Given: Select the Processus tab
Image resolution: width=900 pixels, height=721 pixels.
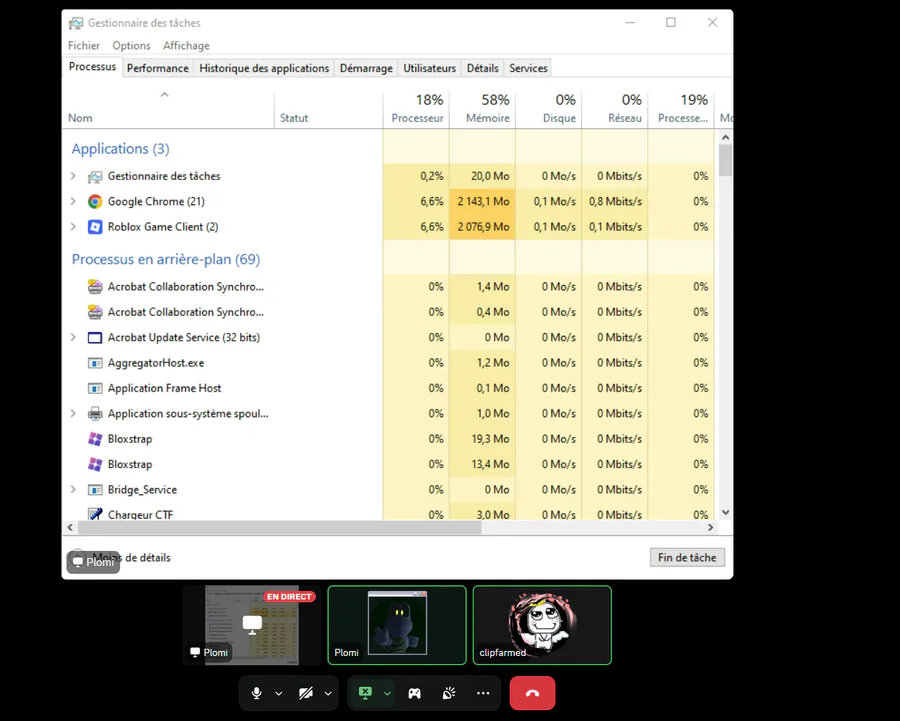Looking at the screenshot, I should (x=92, y=67).
